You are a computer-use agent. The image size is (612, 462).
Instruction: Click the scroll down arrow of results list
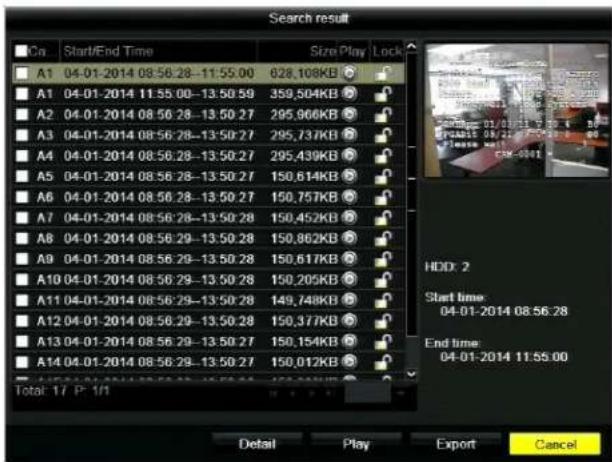(411, 374)
